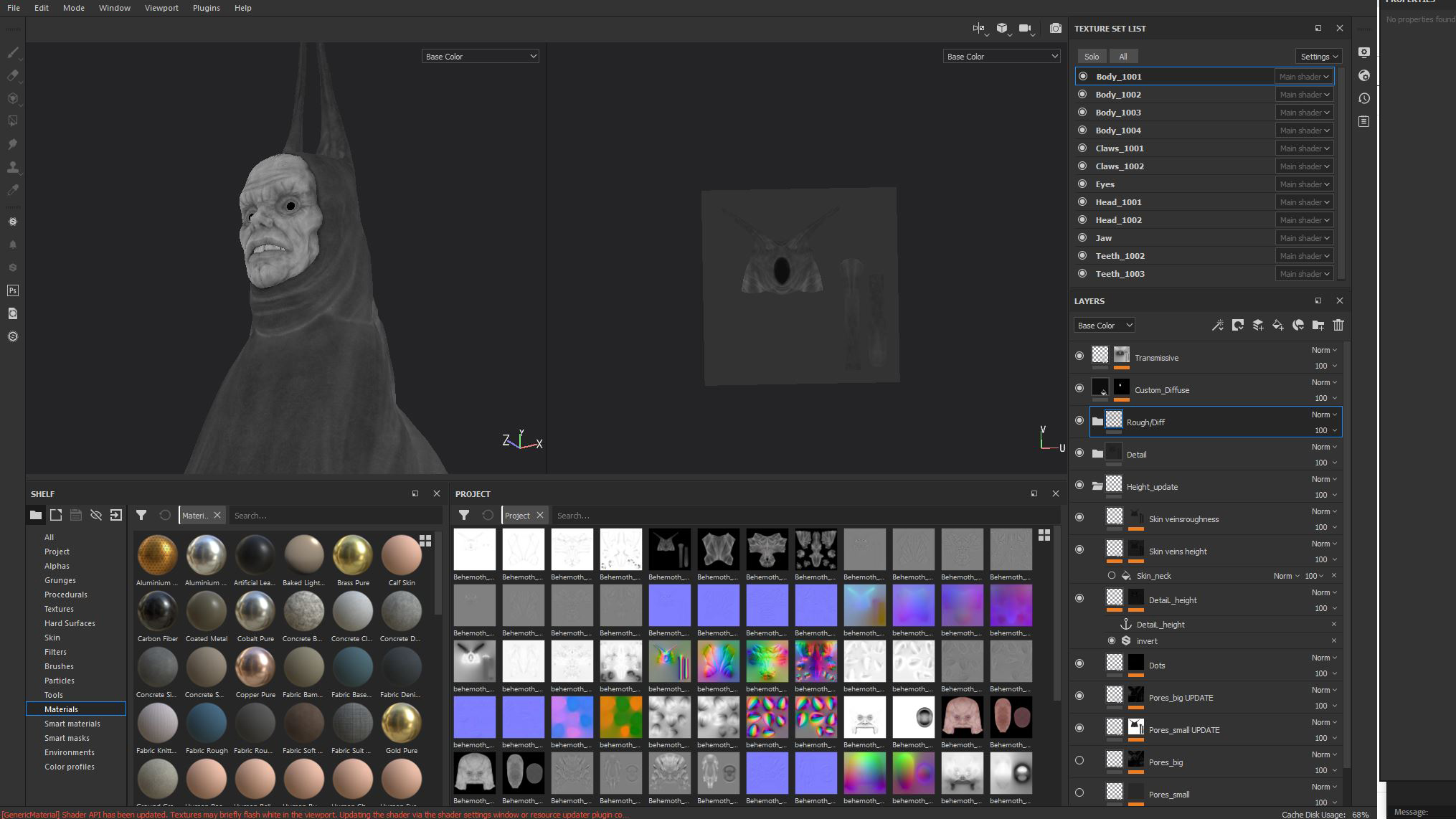Screen dimensions: 1456x819
Task: Open the Plugins menu
Action: [x=206, y=8]
